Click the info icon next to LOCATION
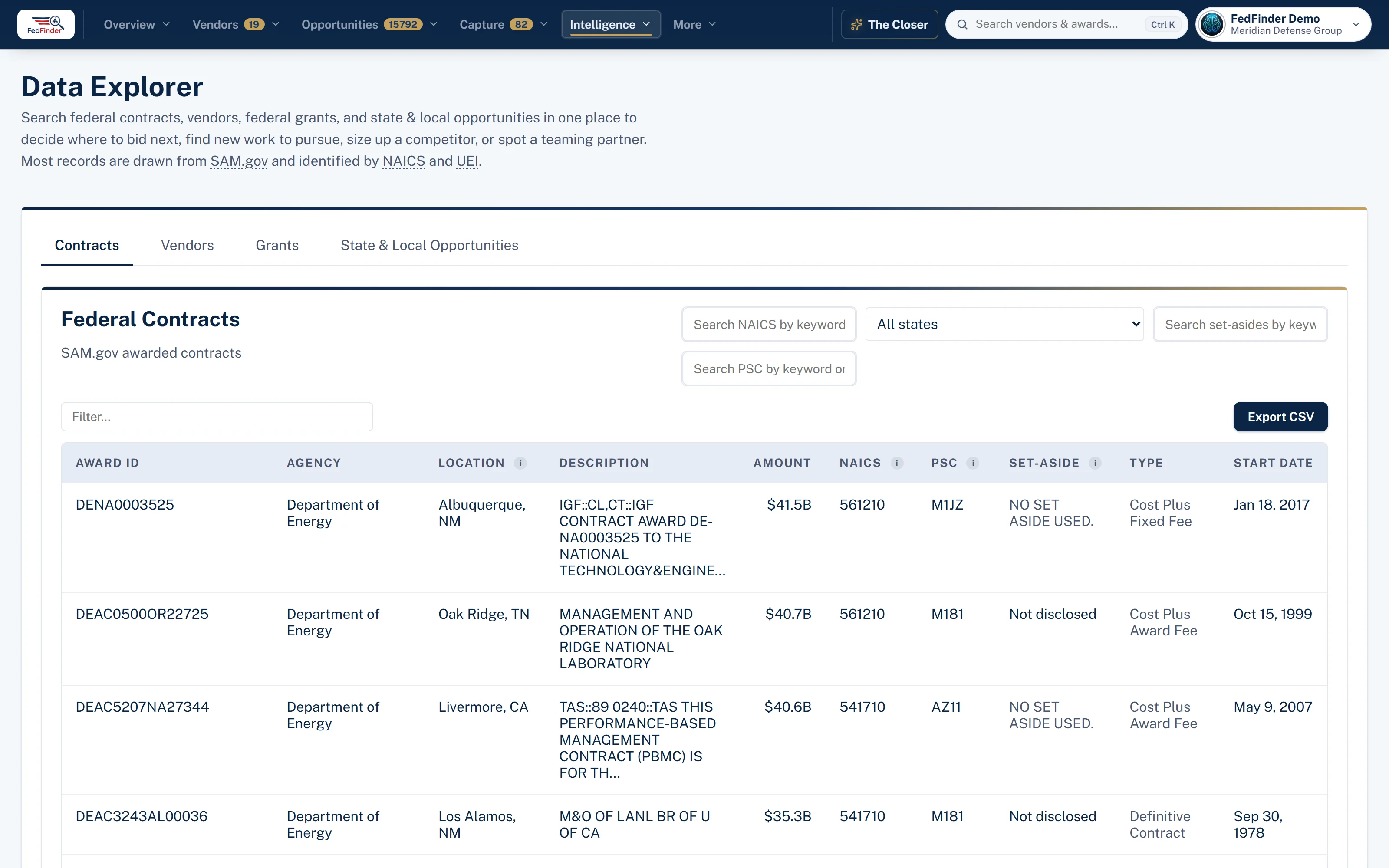This screenshot has width=1389, height=868. tap(520, 463)
